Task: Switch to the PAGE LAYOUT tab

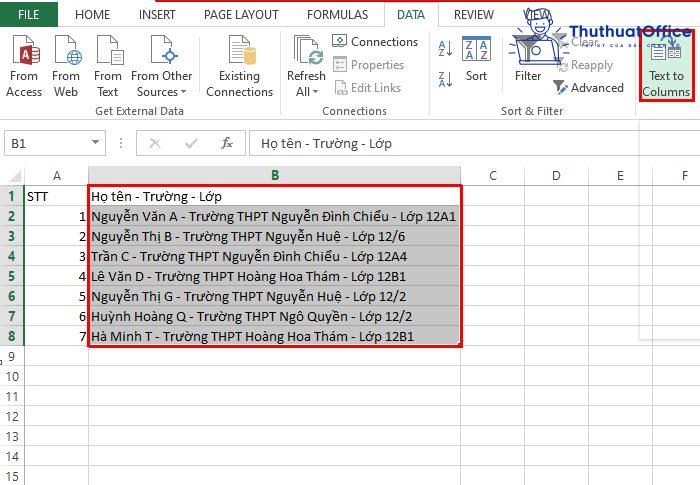Action: click(x=241, y=15)
